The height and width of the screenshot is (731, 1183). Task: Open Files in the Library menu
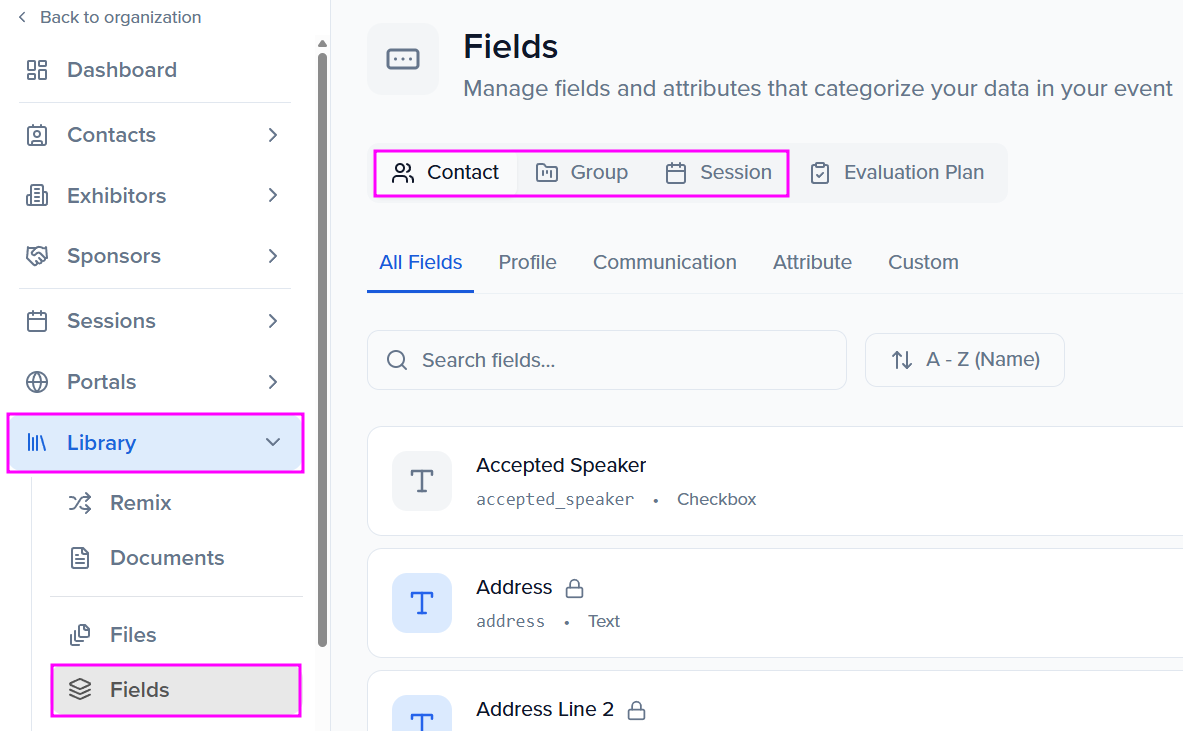133,635
